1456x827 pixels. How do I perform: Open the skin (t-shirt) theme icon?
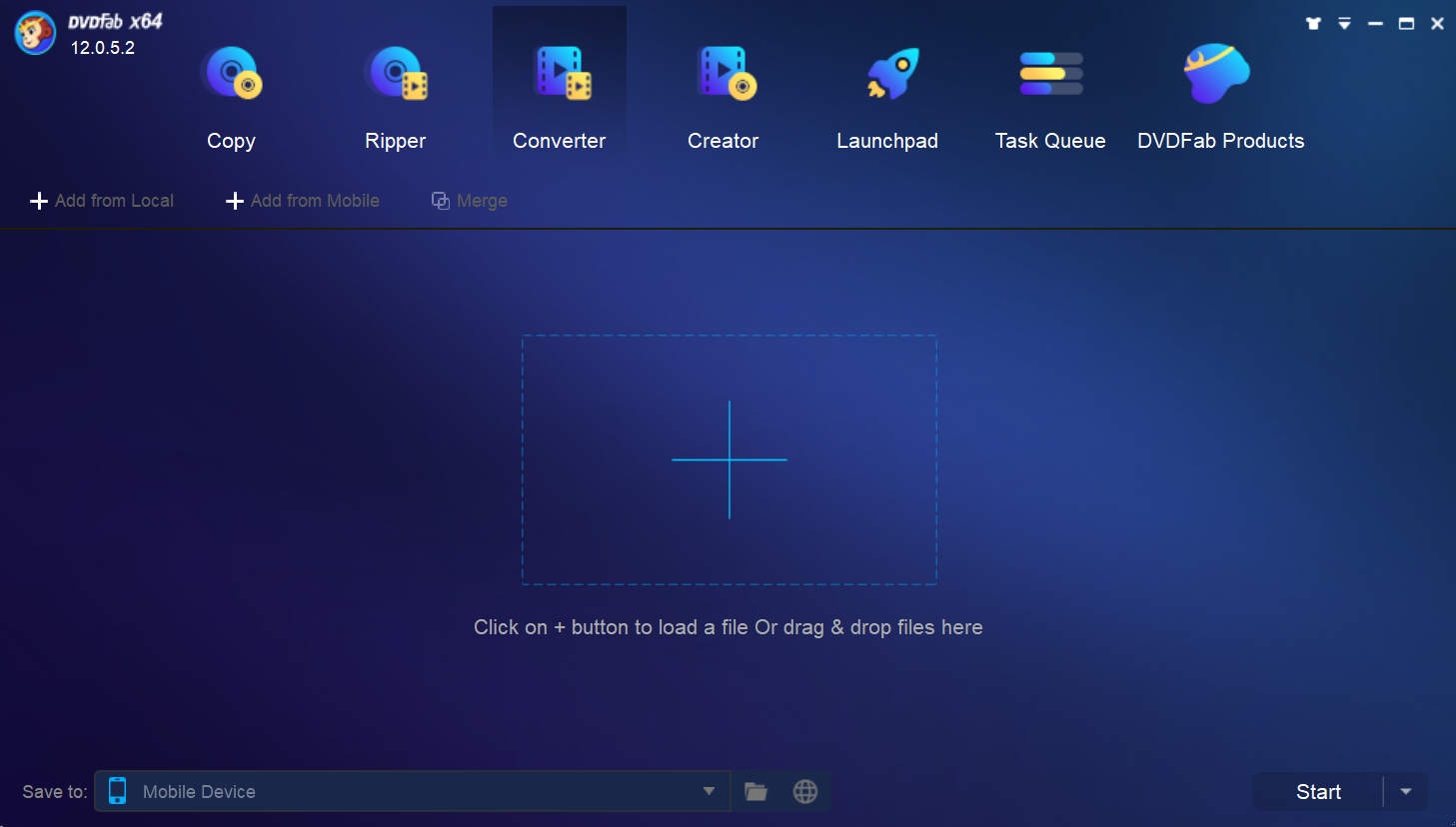point(1313,23)
